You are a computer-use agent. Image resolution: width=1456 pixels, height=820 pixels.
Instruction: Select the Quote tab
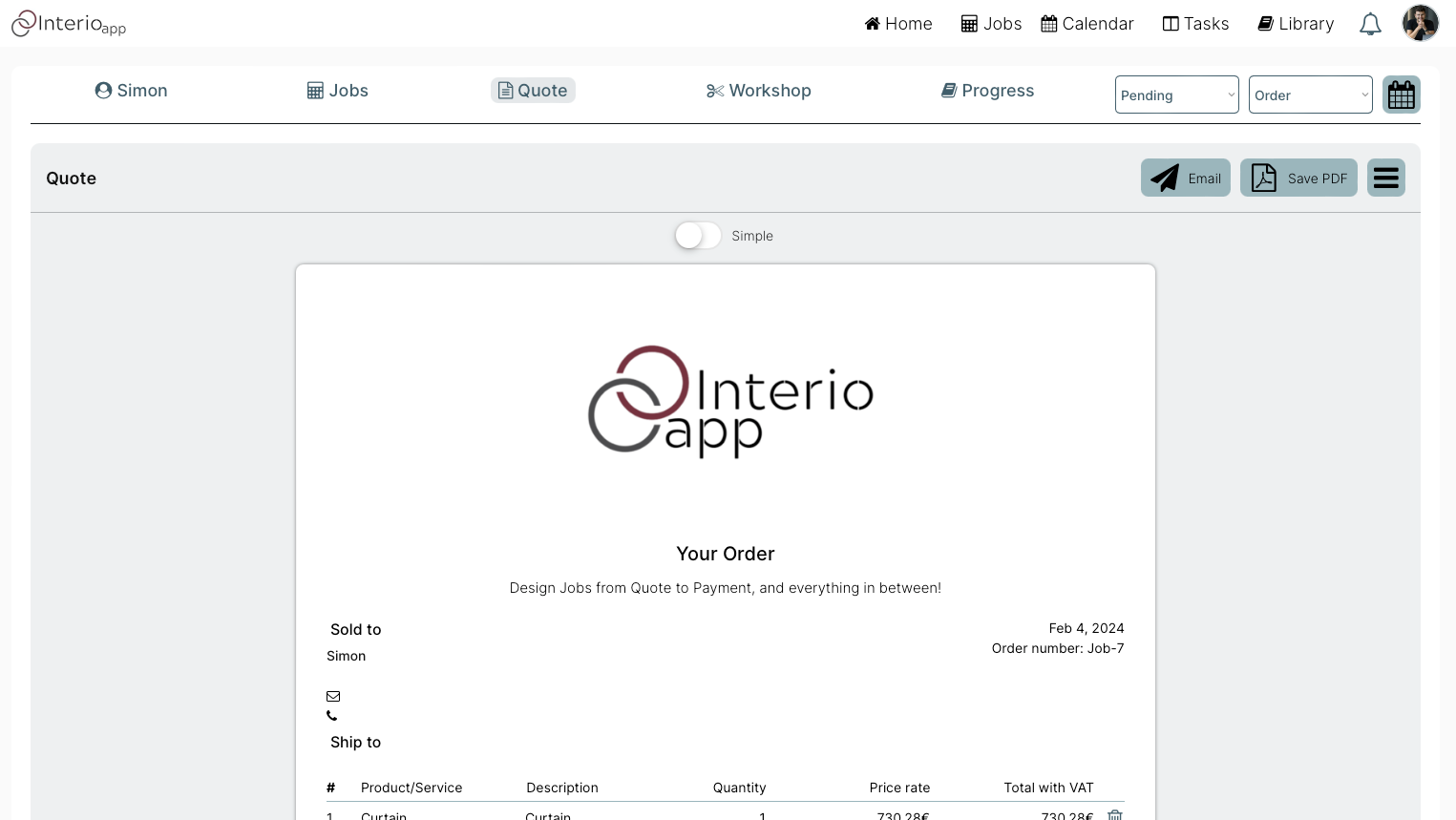pyautogui.click(x=533, y=91)
